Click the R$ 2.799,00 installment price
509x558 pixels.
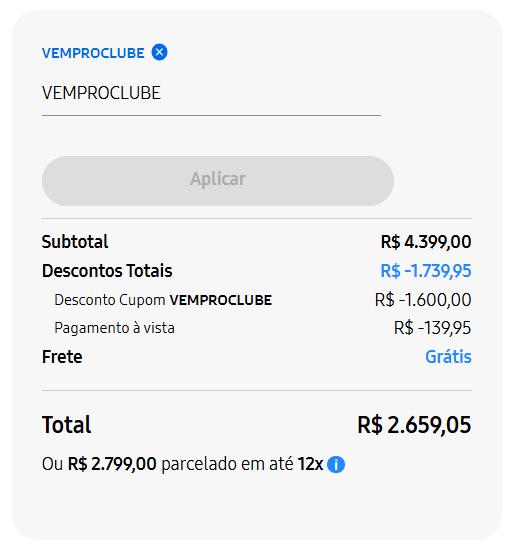tap(112, 464)
